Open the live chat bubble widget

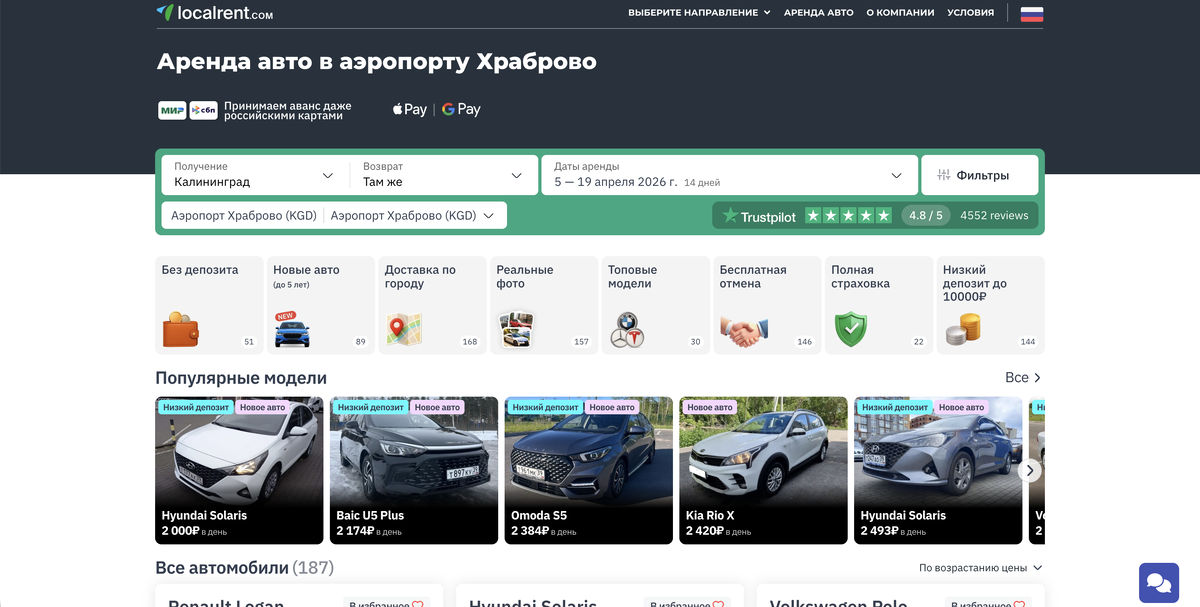point(1159,582)
